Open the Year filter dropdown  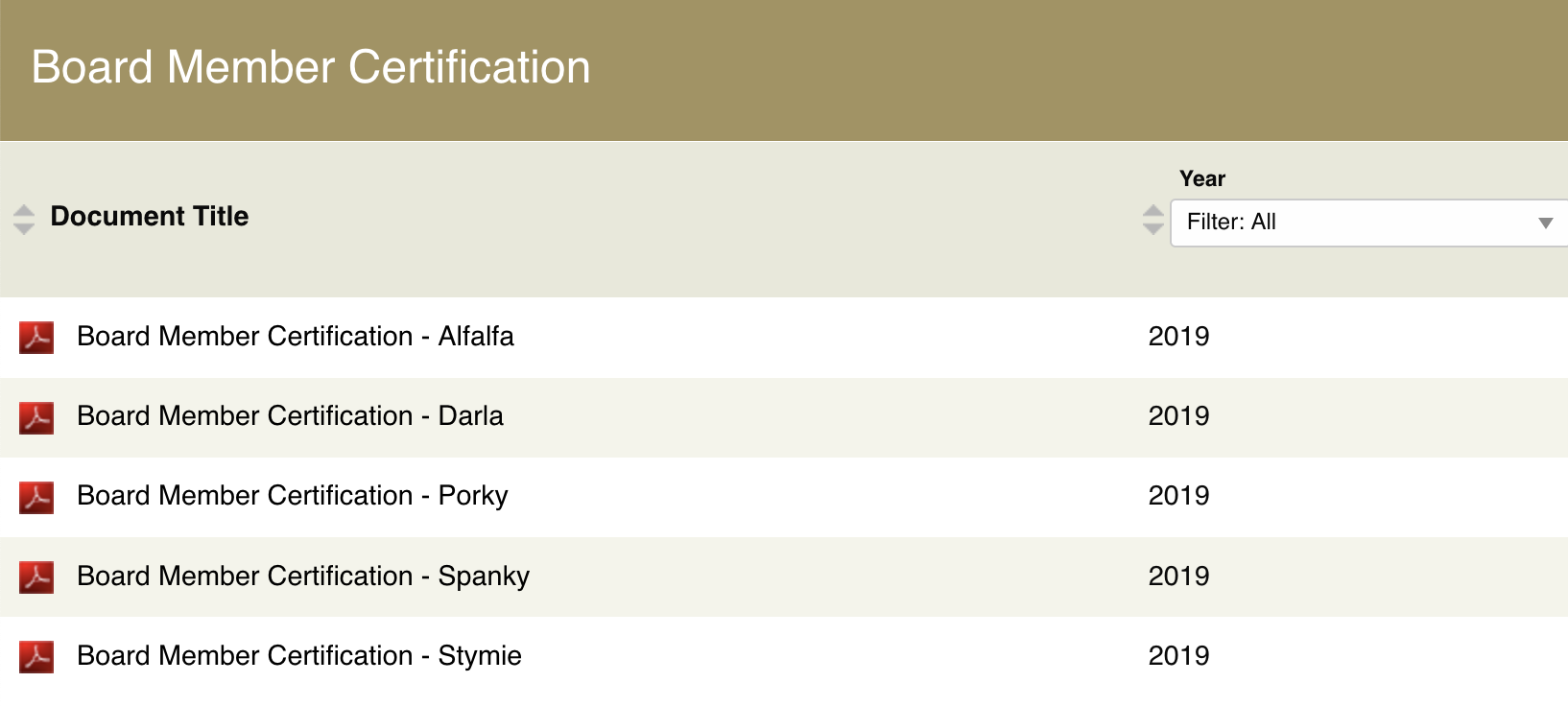[x=1363, y=223]
